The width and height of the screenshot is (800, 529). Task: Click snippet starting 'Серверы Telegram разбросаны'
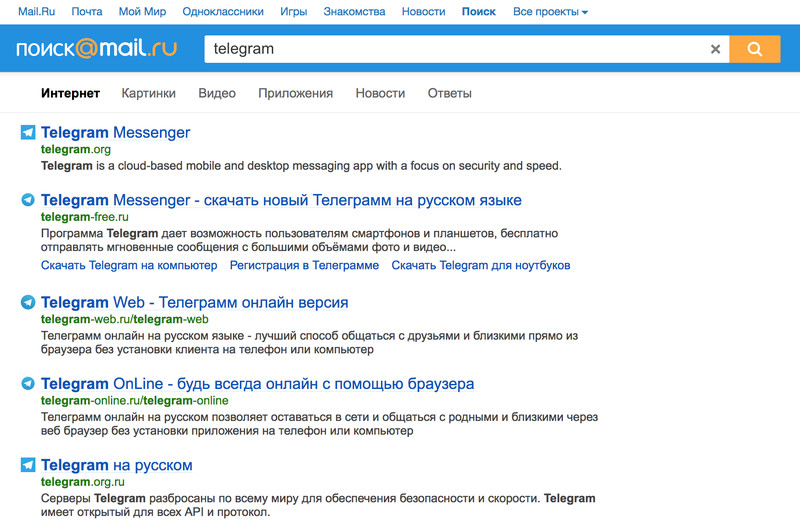[x=318, y=505]
